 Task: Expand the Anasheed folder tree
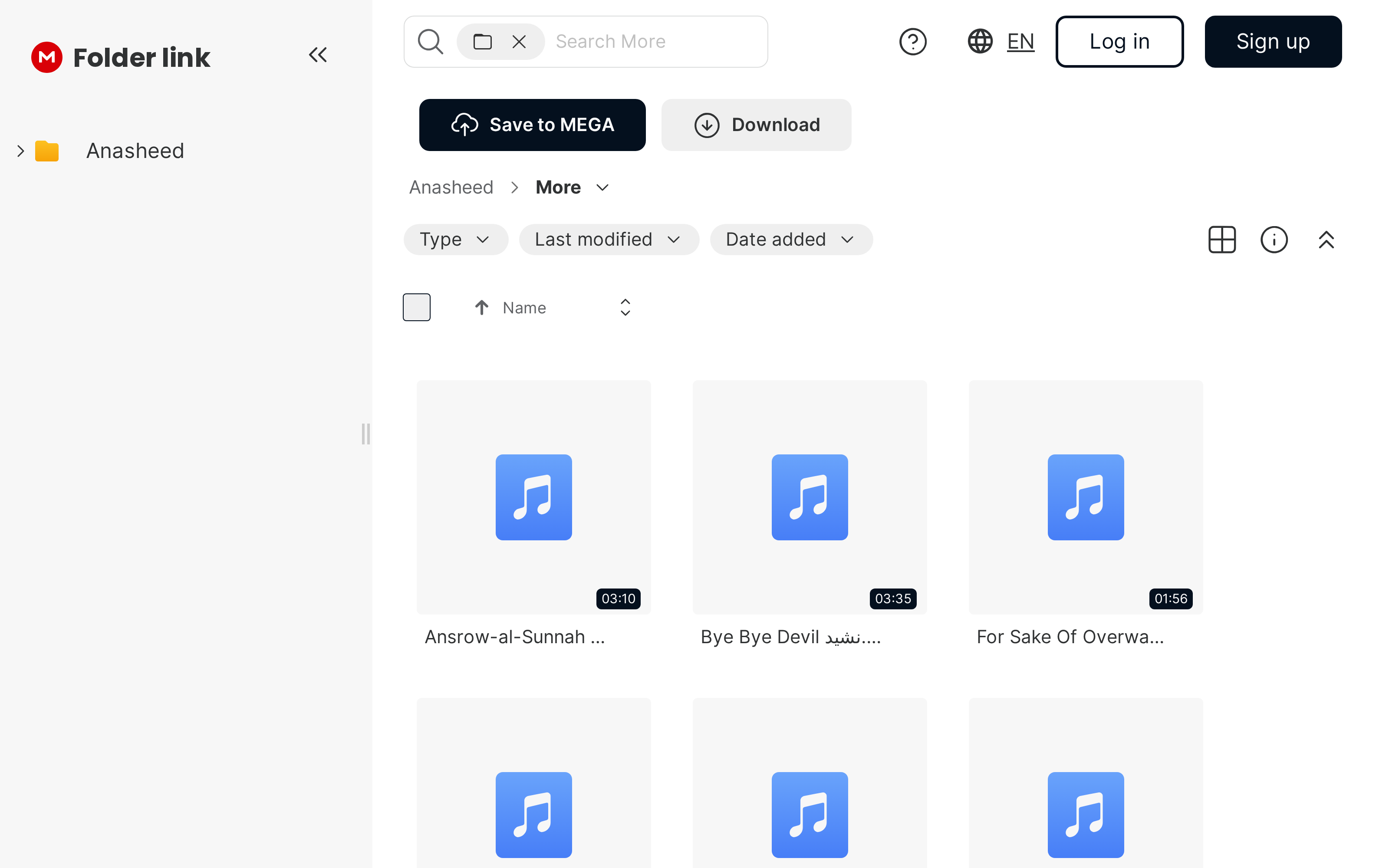pos(21,151)
